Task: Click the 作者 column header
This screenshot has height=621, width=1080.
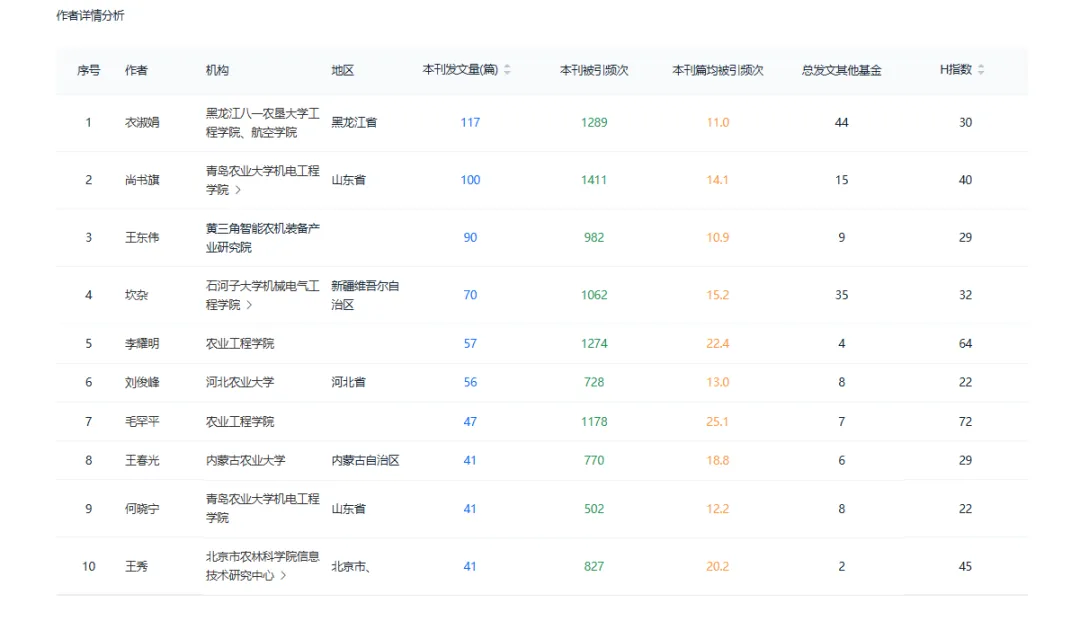Action: point(136,70)
